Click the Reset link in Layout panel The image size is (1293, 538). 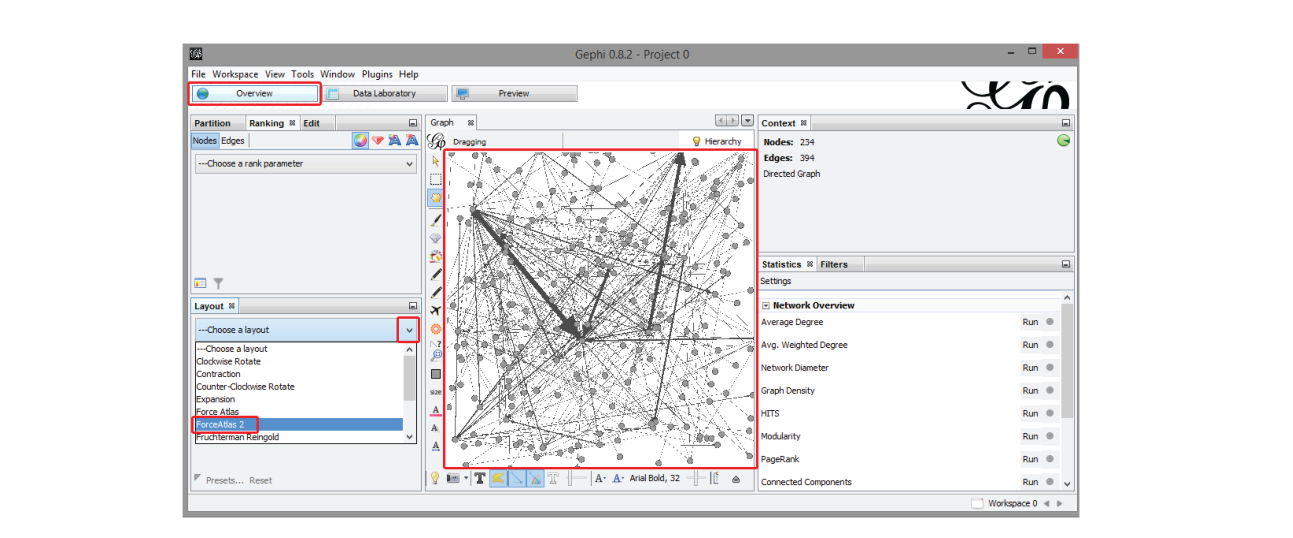coord(260,480)
